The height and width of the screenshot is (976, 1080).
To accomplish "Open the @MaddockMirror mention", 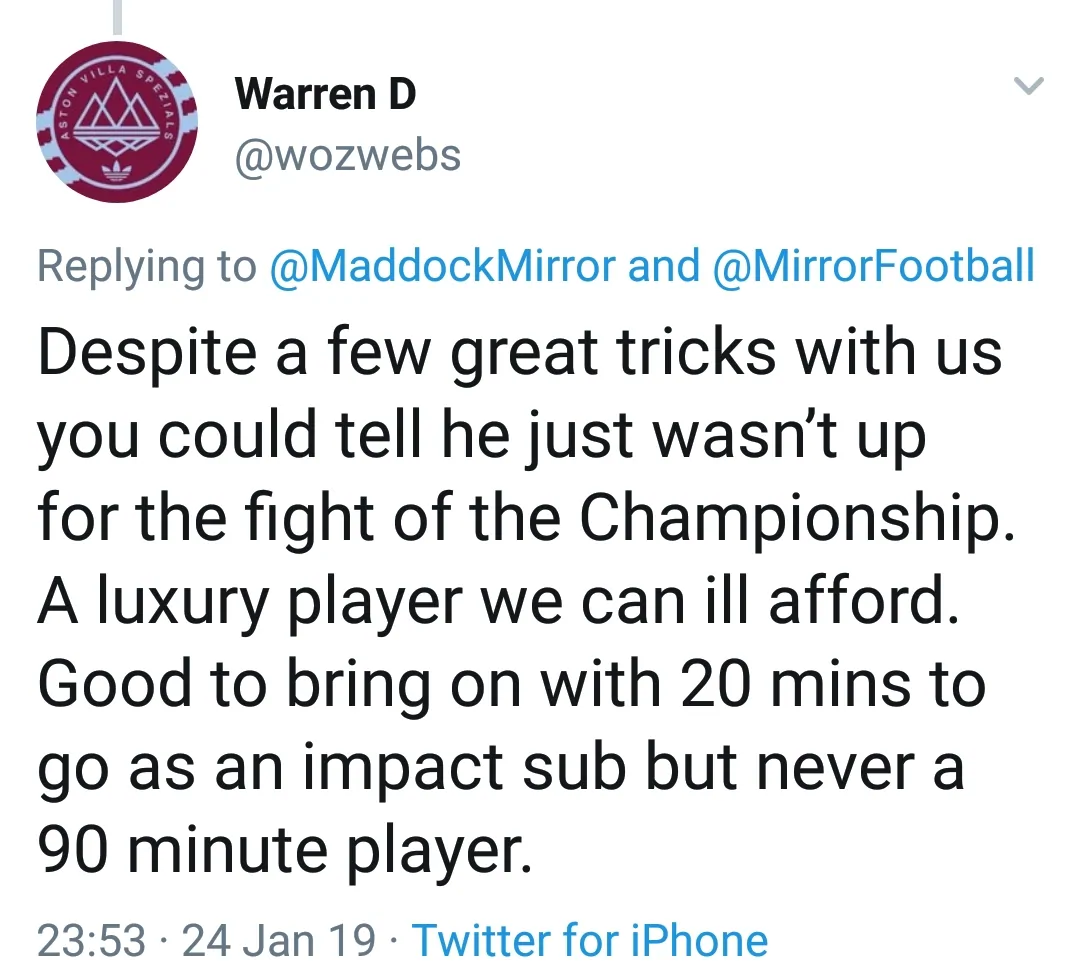I will click(444, 265).
